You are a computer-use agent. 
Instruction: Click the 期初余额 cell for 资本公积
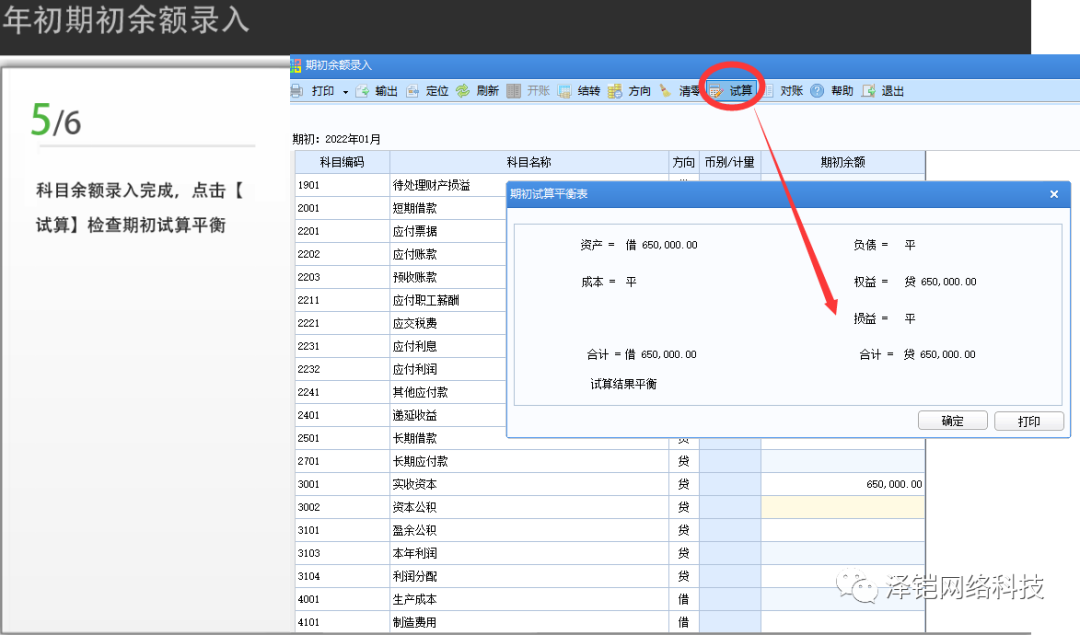point(842,507)
